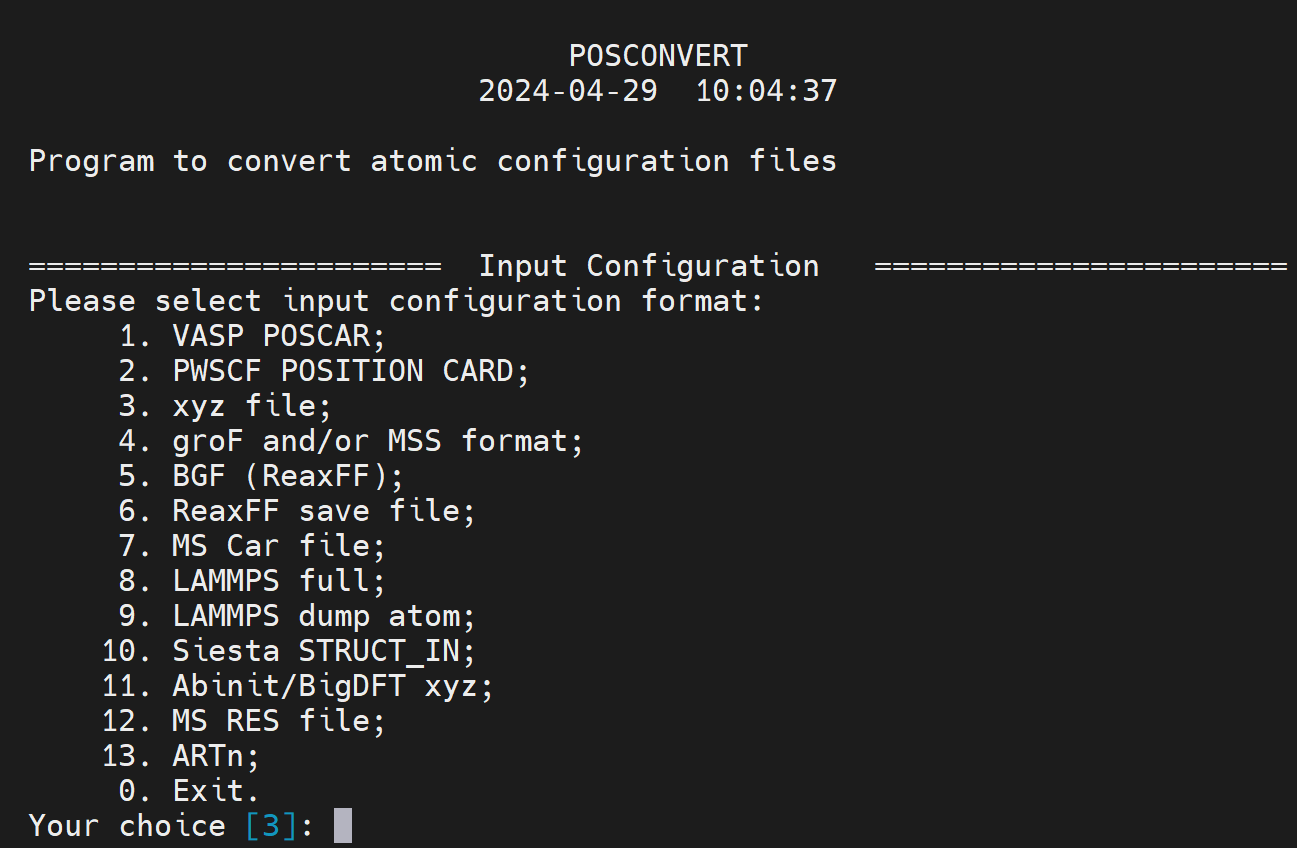
Task: Click the date and time stamp line
Action: click(x=657, y=91)
